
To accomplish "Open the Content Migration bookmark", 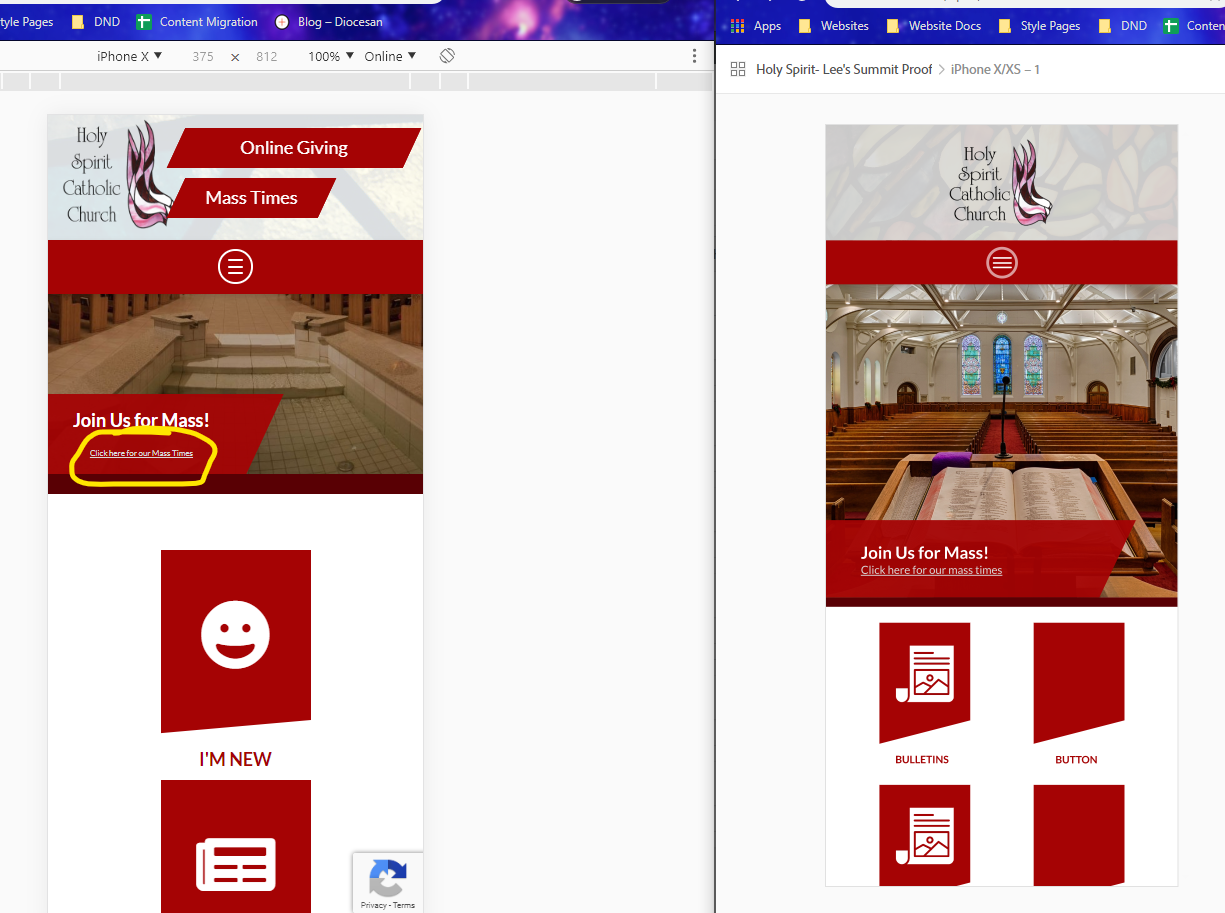I will pos(198,22).
